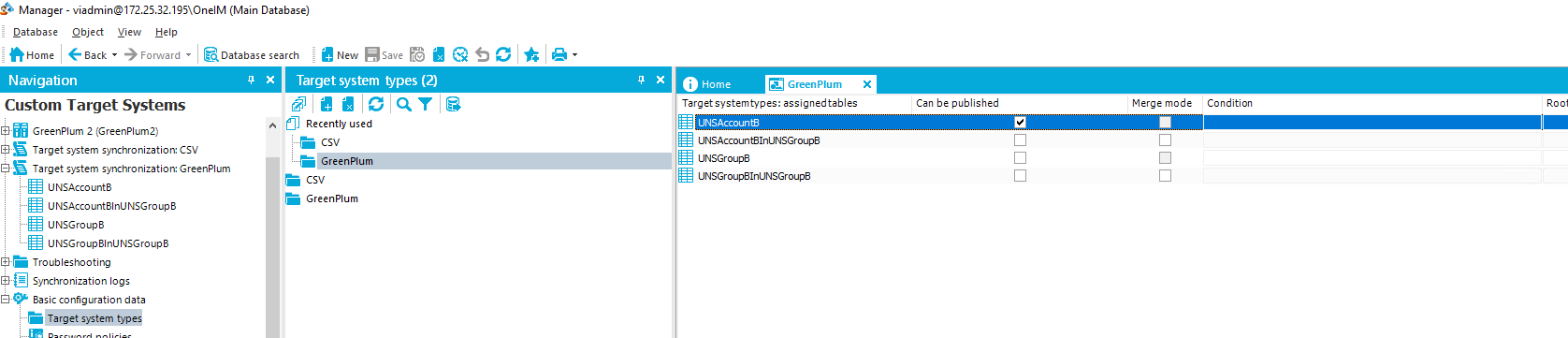Close the Target system types panel
The height and width of the screenshot is (338, 1568).
661,81
